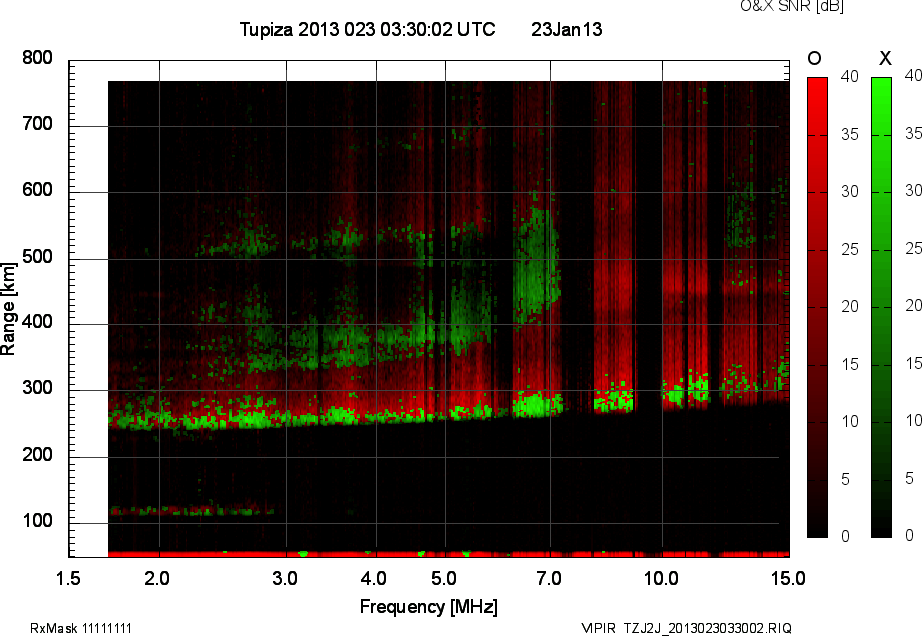Click the 15 dB tick on O color bar

850,364
